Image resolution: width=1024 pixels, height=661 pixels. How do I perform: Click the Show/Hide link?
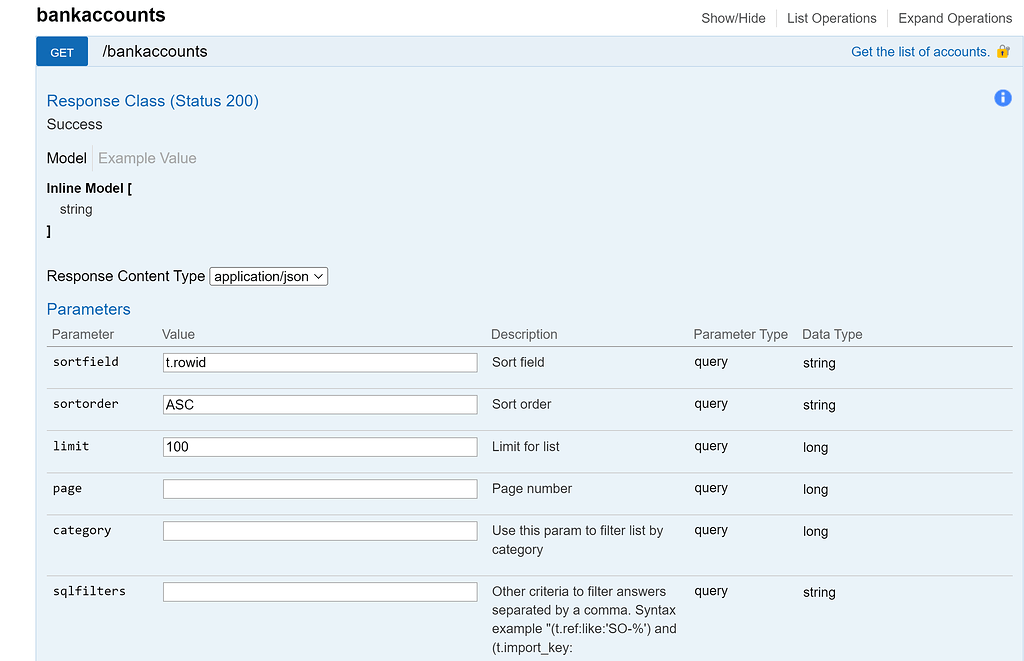pyautogui.click(x=733, y=18)
